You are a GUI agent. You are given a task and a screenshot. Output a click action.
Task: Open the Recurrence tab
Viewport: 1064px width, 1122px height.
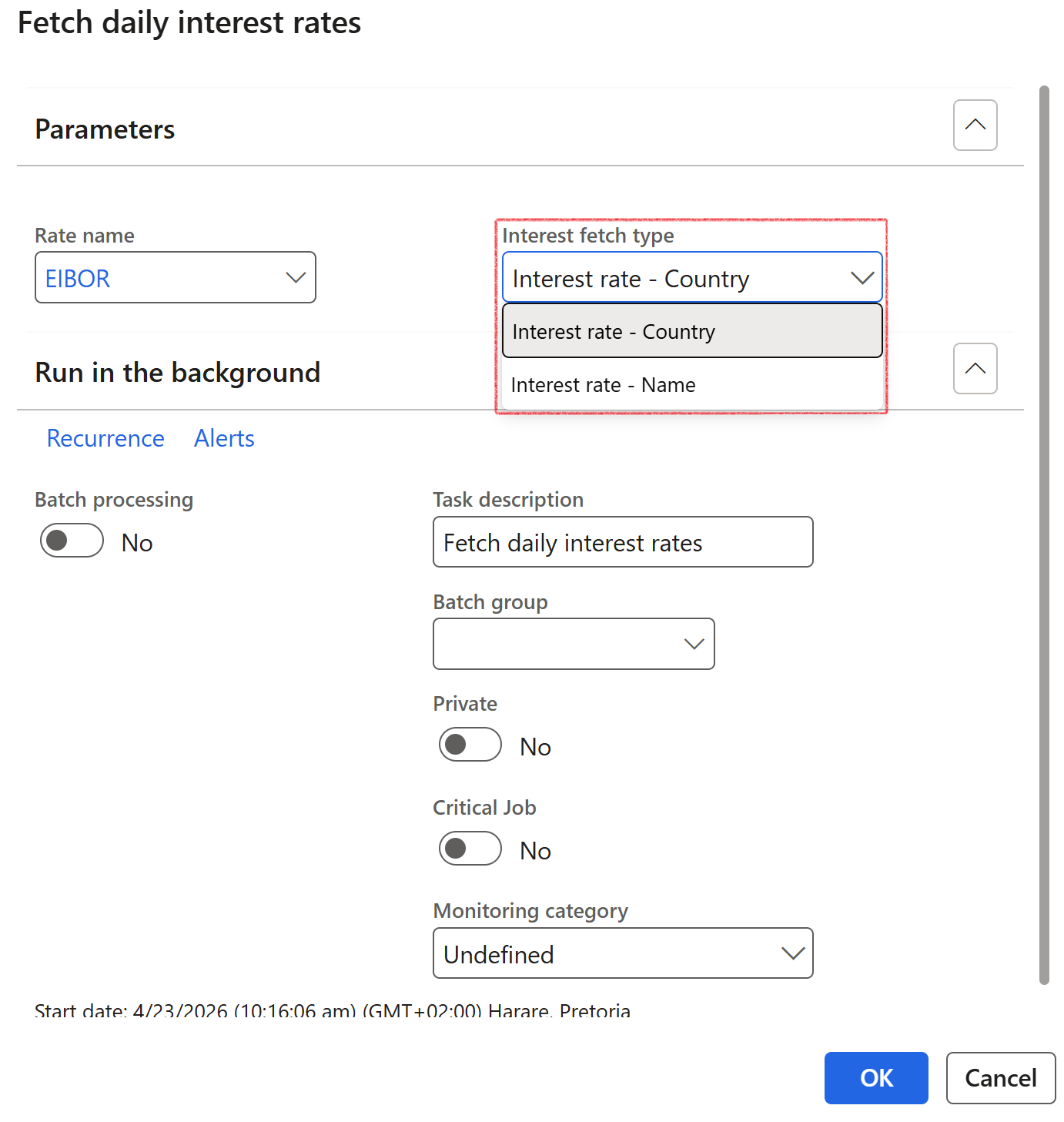click(105, 438)
